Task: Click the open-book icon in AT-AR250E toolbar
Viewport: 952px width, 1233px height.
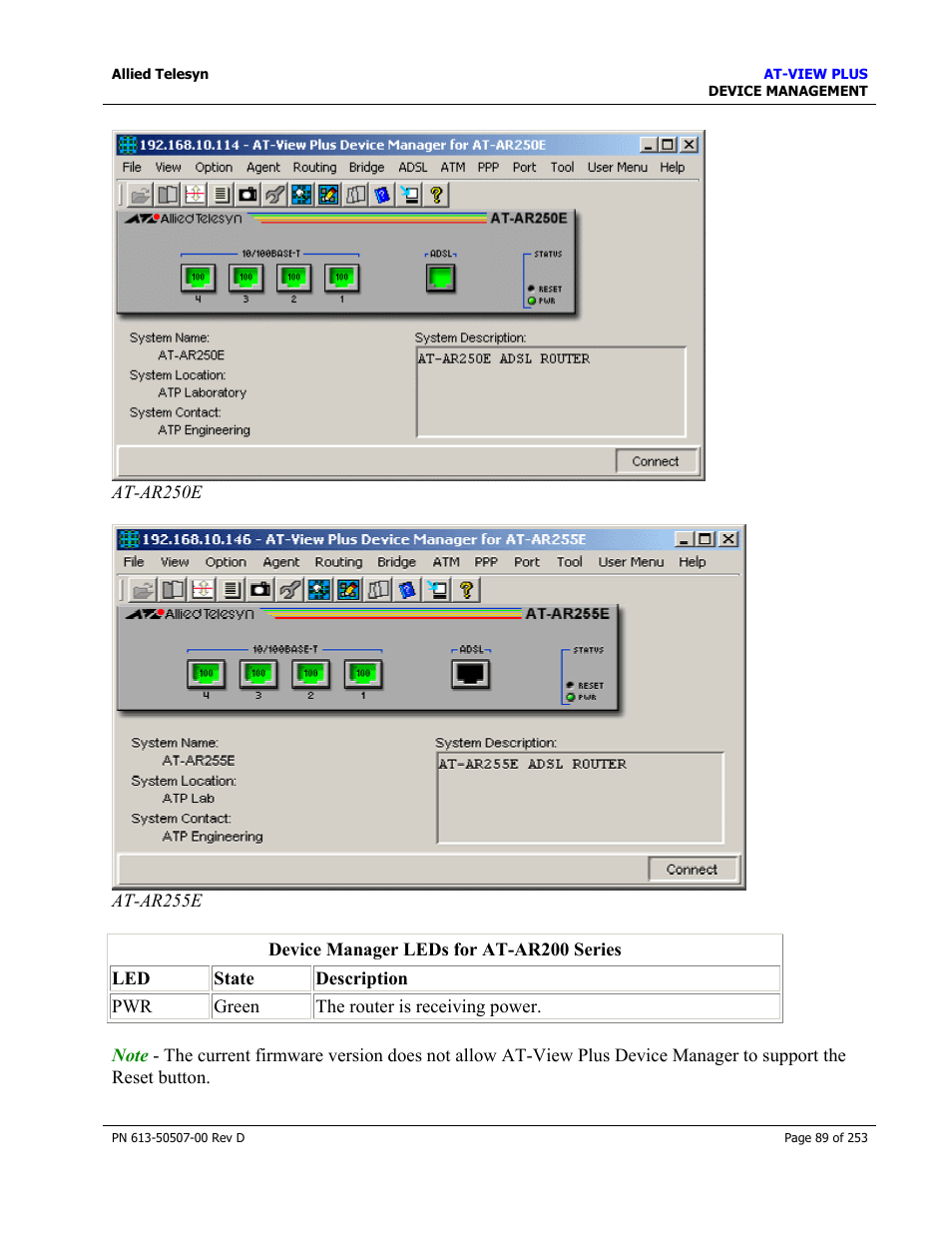Action: (x=168, y=195)
